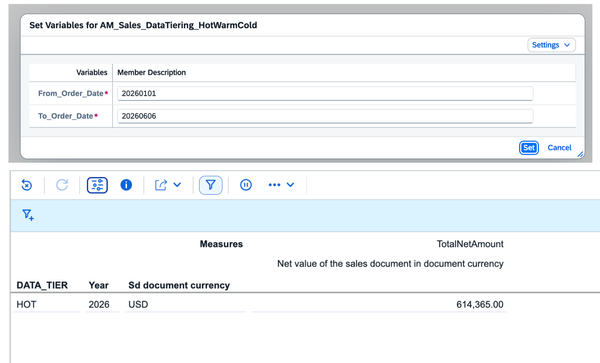Image resolution: width=600 pixels, height=363 pixels.
Task: Click the redo refresh icon
Action: click(x=62, y=185)
